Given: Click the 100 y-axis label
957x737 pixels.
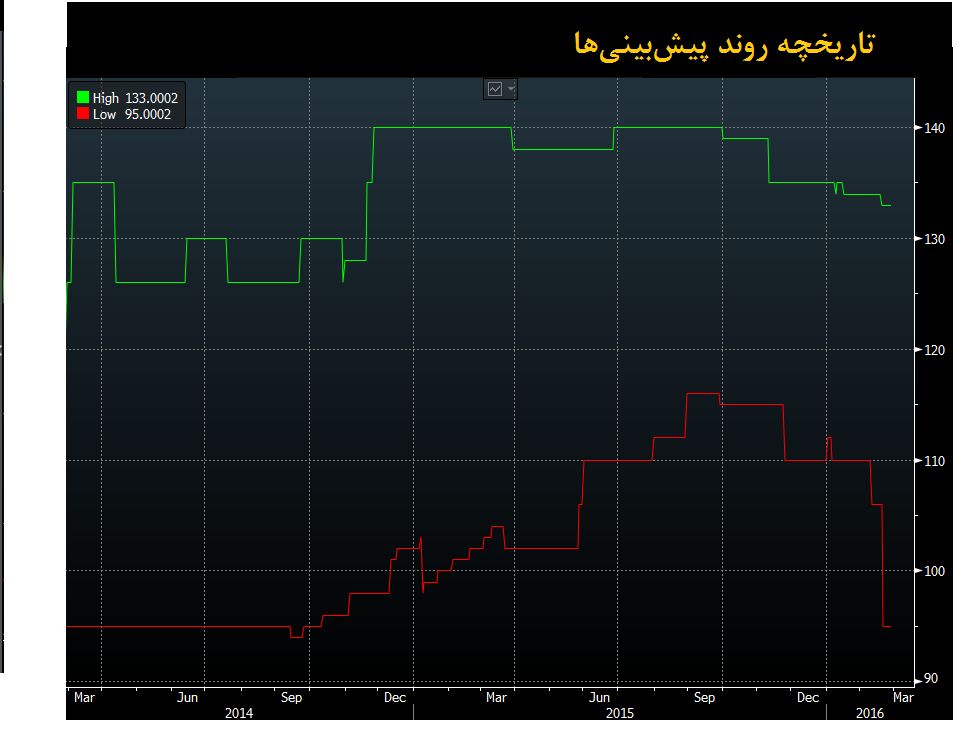Looking at the screenshot, I should click(934, 571).
